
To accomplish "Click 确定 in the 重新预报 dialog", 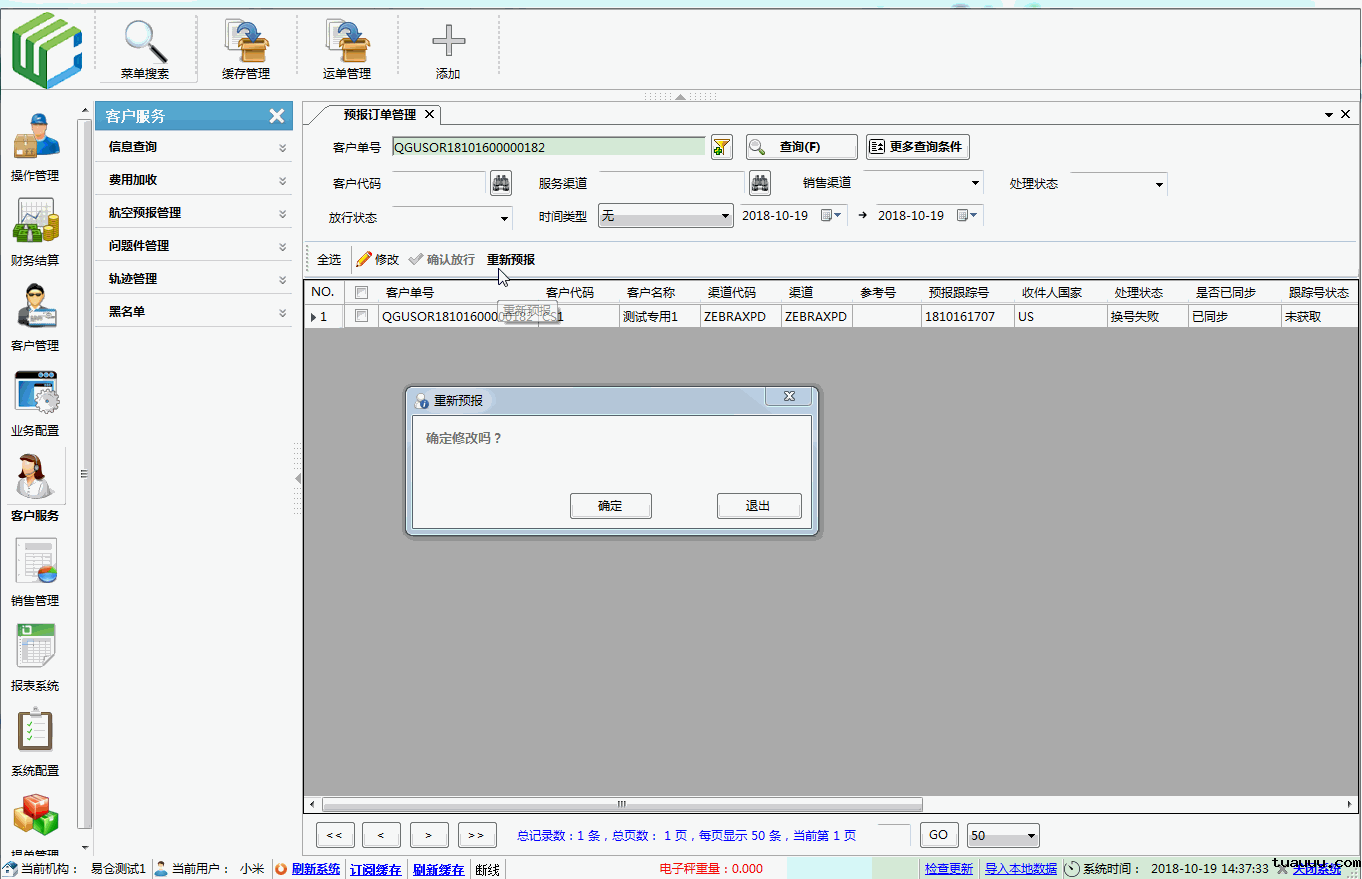I will pos(610,506).
